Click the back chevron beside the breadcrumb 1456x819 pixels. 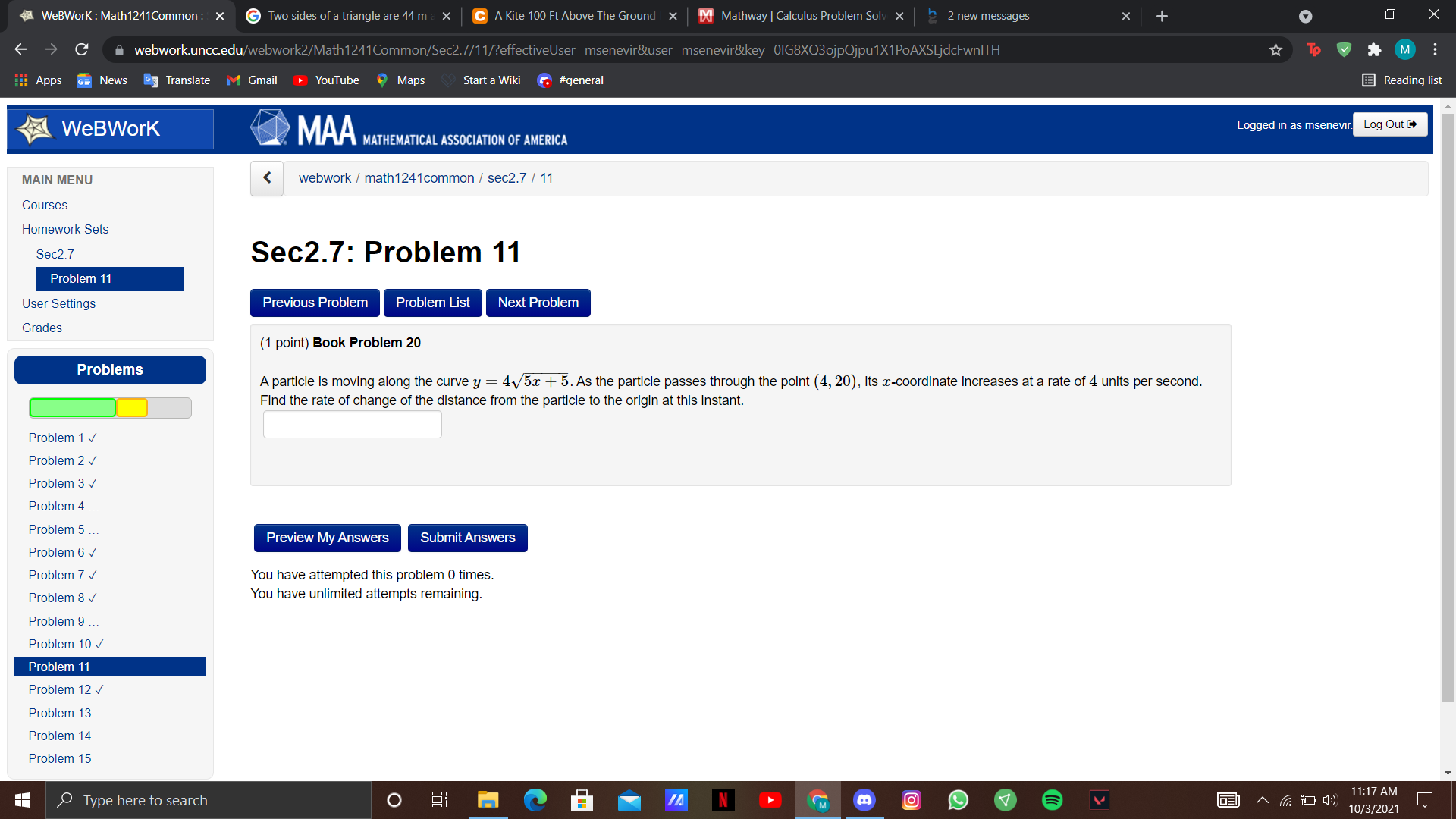point(267,177)
